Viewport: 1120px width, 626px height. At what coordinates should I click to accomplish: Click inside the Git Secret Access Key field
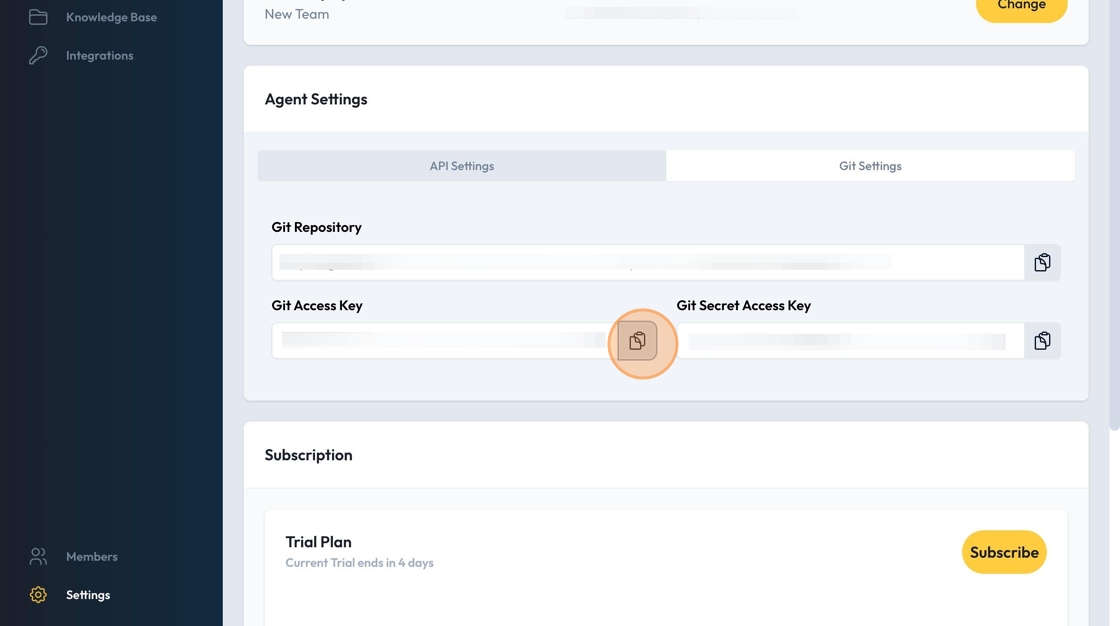point(850,341)
